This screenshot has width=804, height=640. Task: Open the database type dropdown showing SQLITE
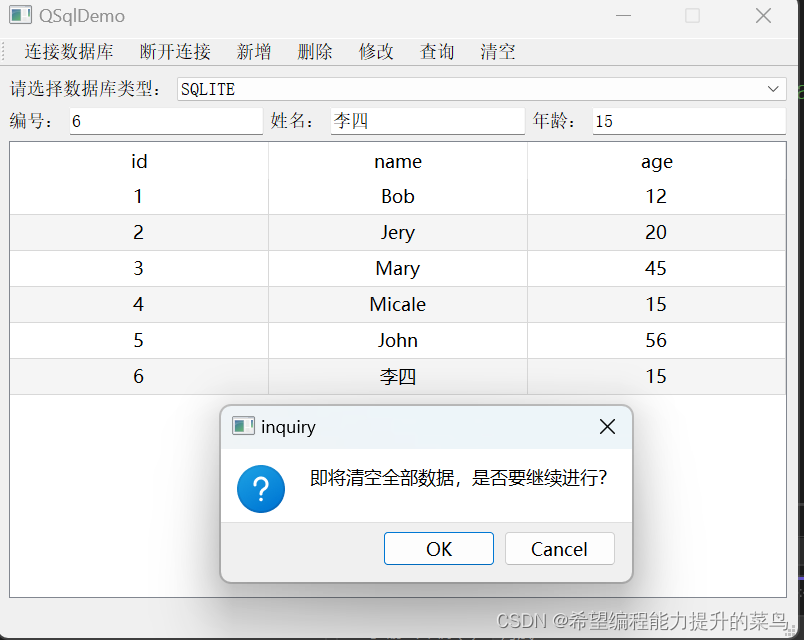(773, 88)
